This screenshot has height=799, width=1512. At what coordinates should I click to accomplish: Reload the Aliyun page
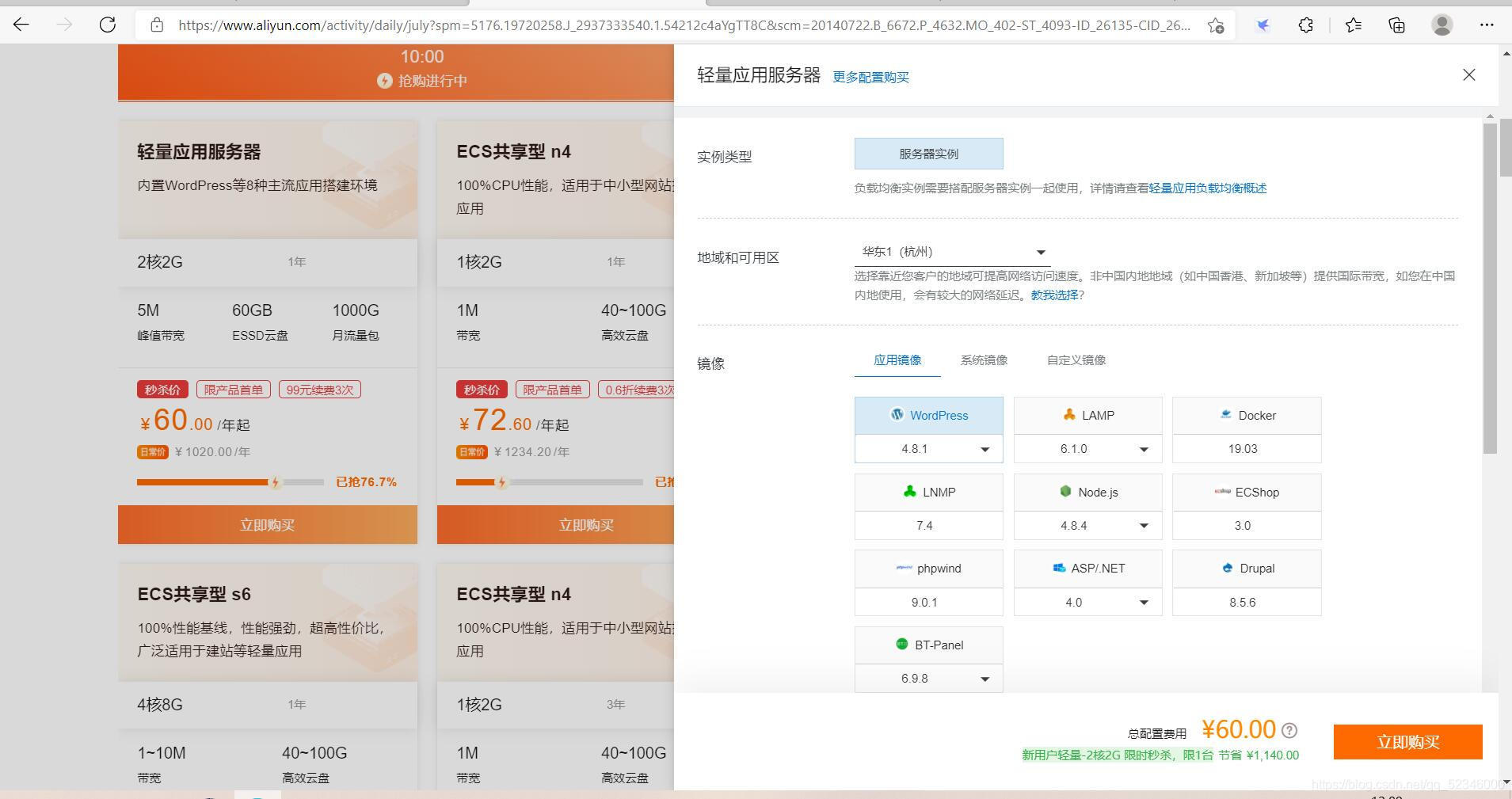tap(108, 25)
